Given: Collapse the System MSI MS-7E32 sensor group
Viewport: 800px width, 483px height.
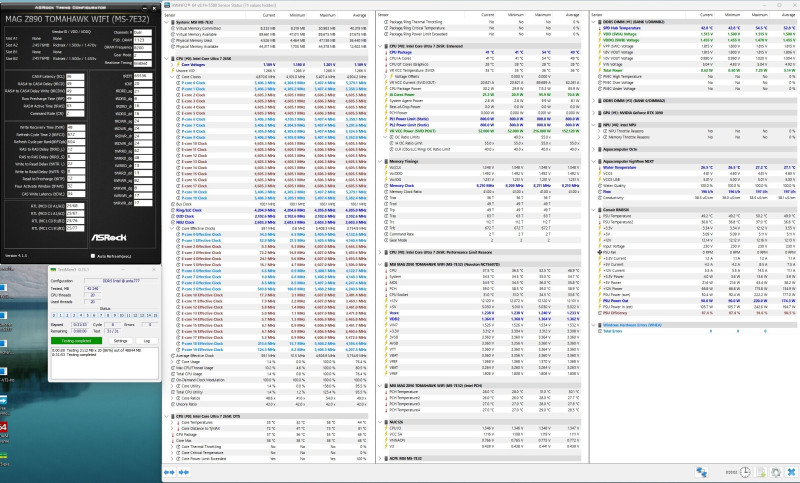Looking at the screenshot, I should (x=166, y=22).
